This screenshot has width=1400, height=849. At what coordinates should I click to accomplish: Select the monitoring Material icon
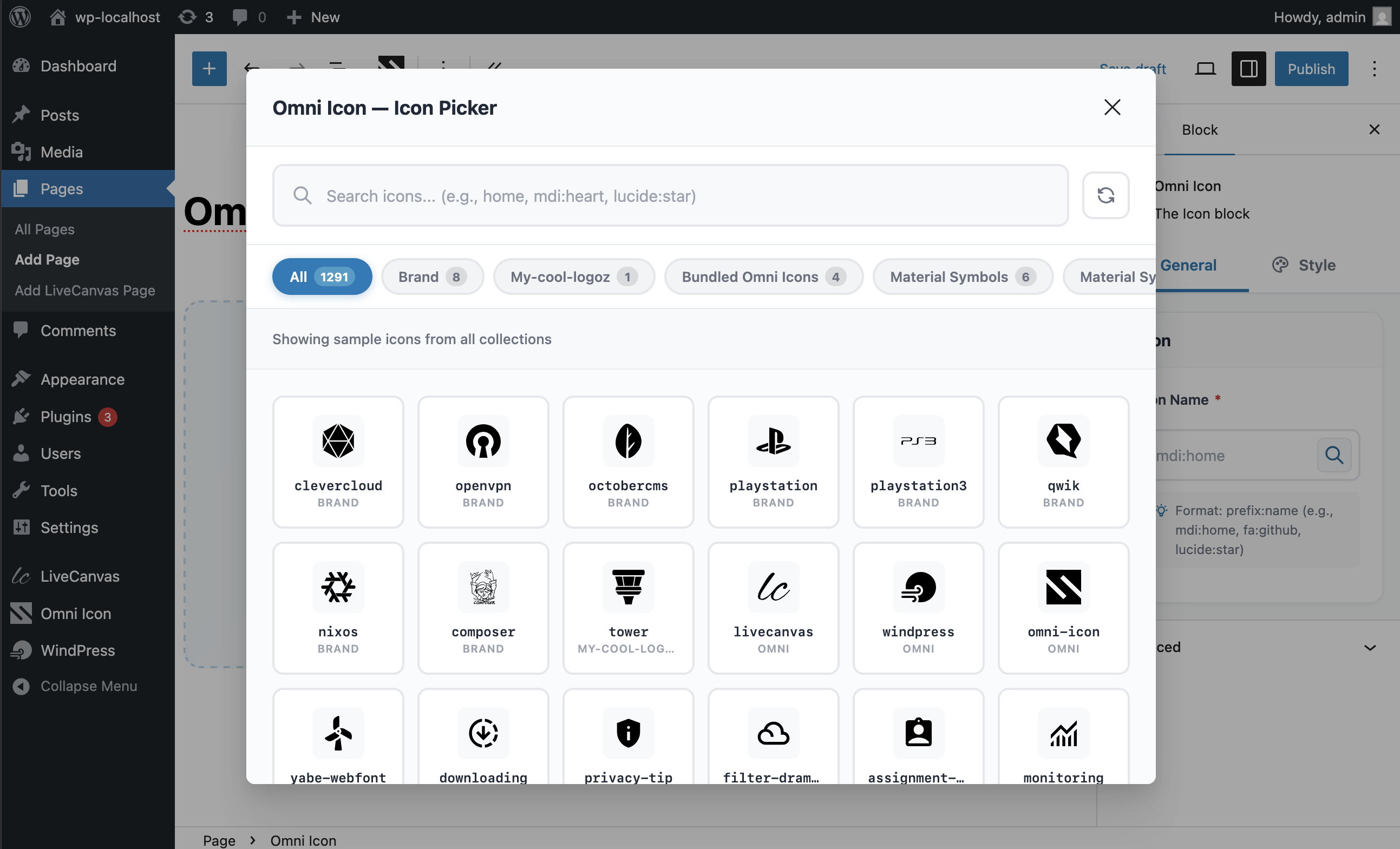pos(1063,735)
